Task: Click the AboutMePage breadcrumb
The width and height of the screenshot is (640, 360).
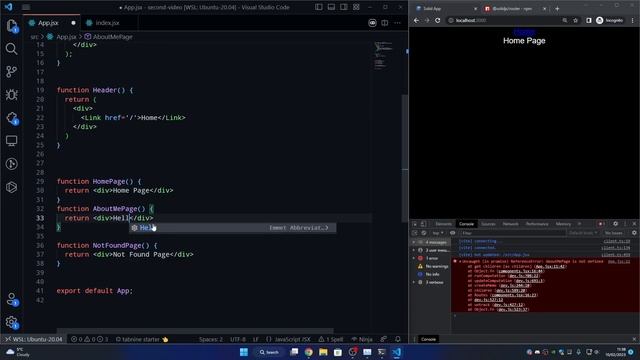Action: coord(112,37)
